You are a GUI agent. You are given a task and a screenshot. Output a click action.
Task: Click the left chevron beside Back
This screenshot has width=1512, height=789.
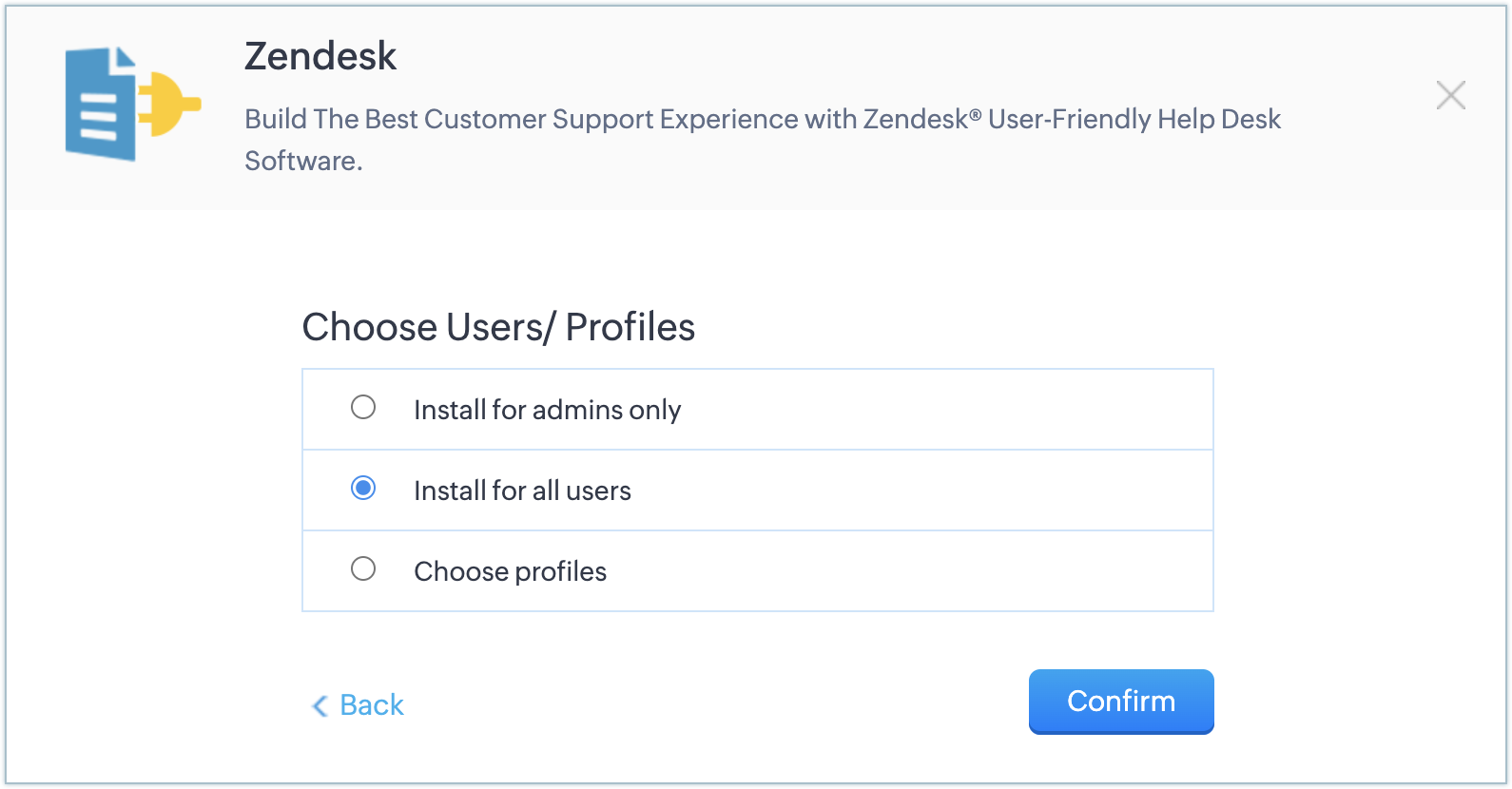click(320, 705)
